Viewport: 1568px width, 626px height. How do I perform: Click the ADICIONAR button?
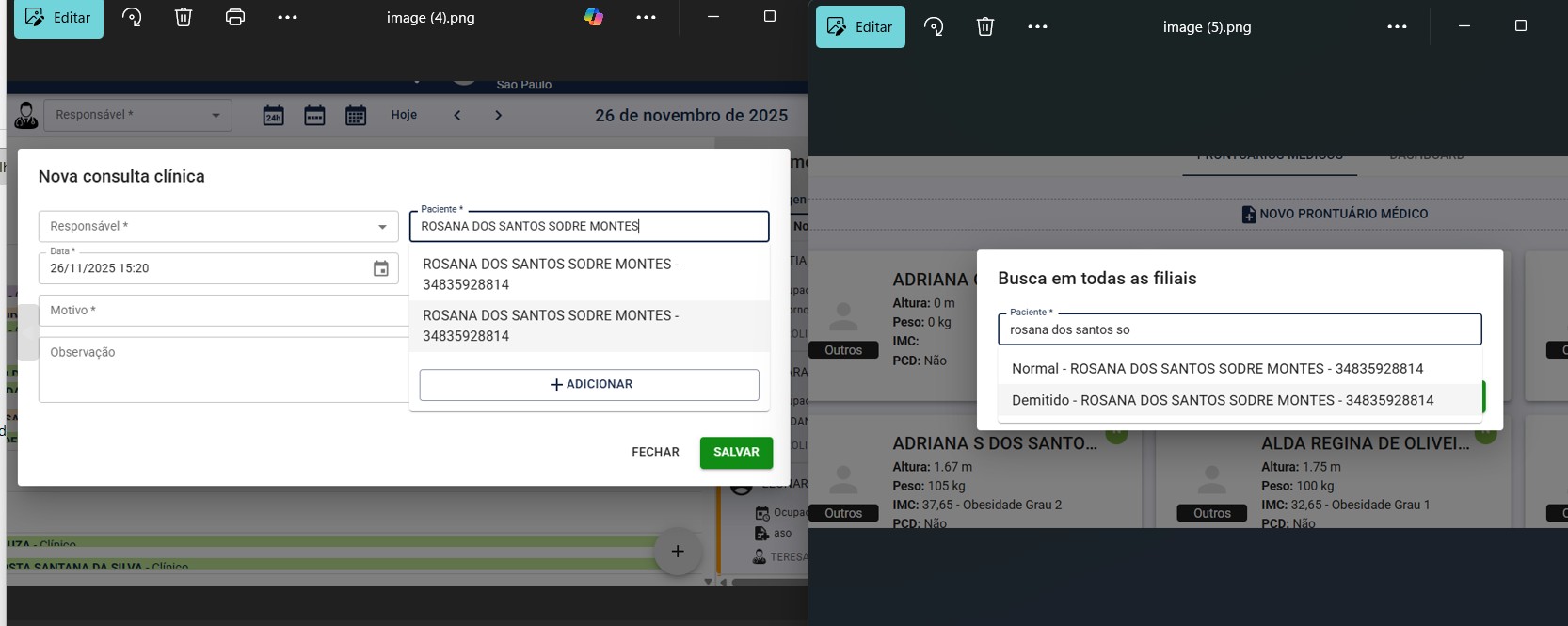pos(589,384)
